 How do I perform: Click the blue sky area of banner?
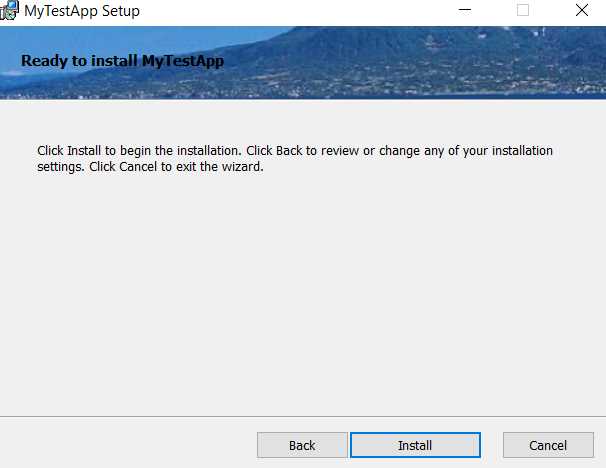[116, 37]
